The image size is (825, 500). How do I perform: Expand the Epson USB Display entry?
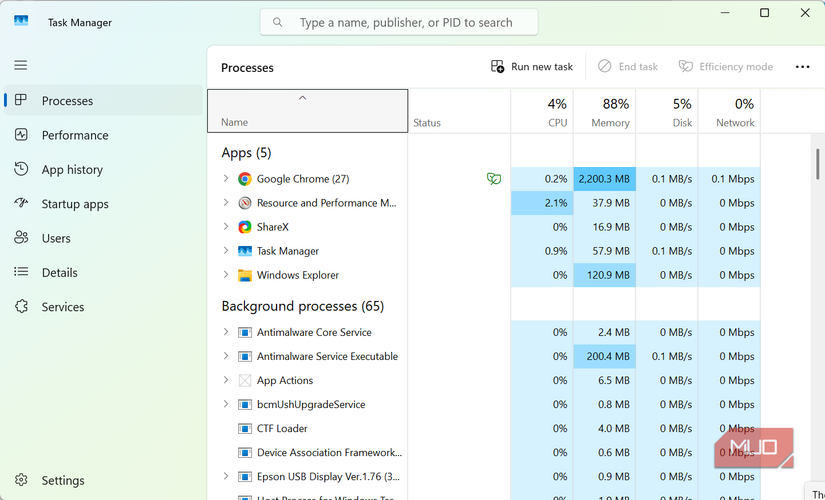click(x=226, y=477)
